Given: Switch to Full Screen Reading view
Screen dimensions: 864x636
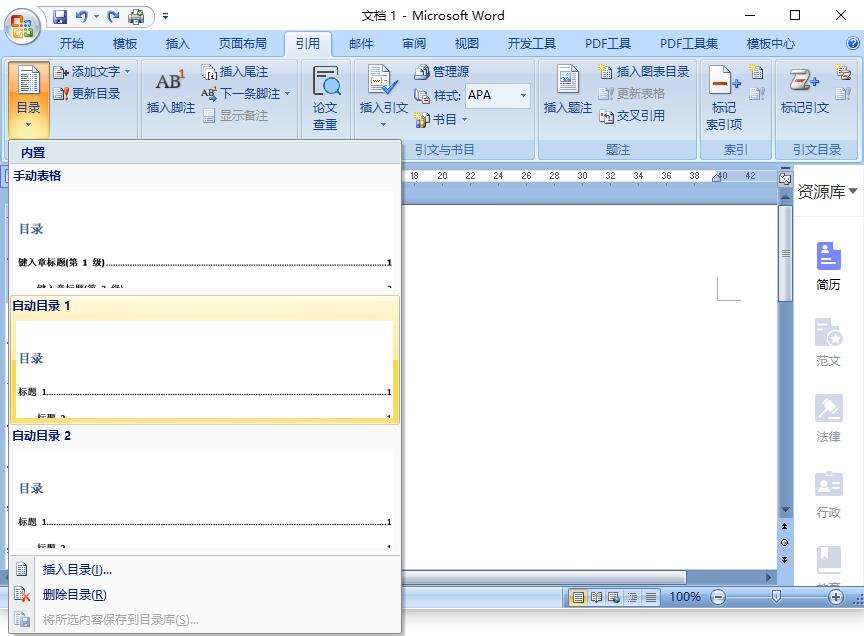Looking at the screenshot, I should coord(596,597).
